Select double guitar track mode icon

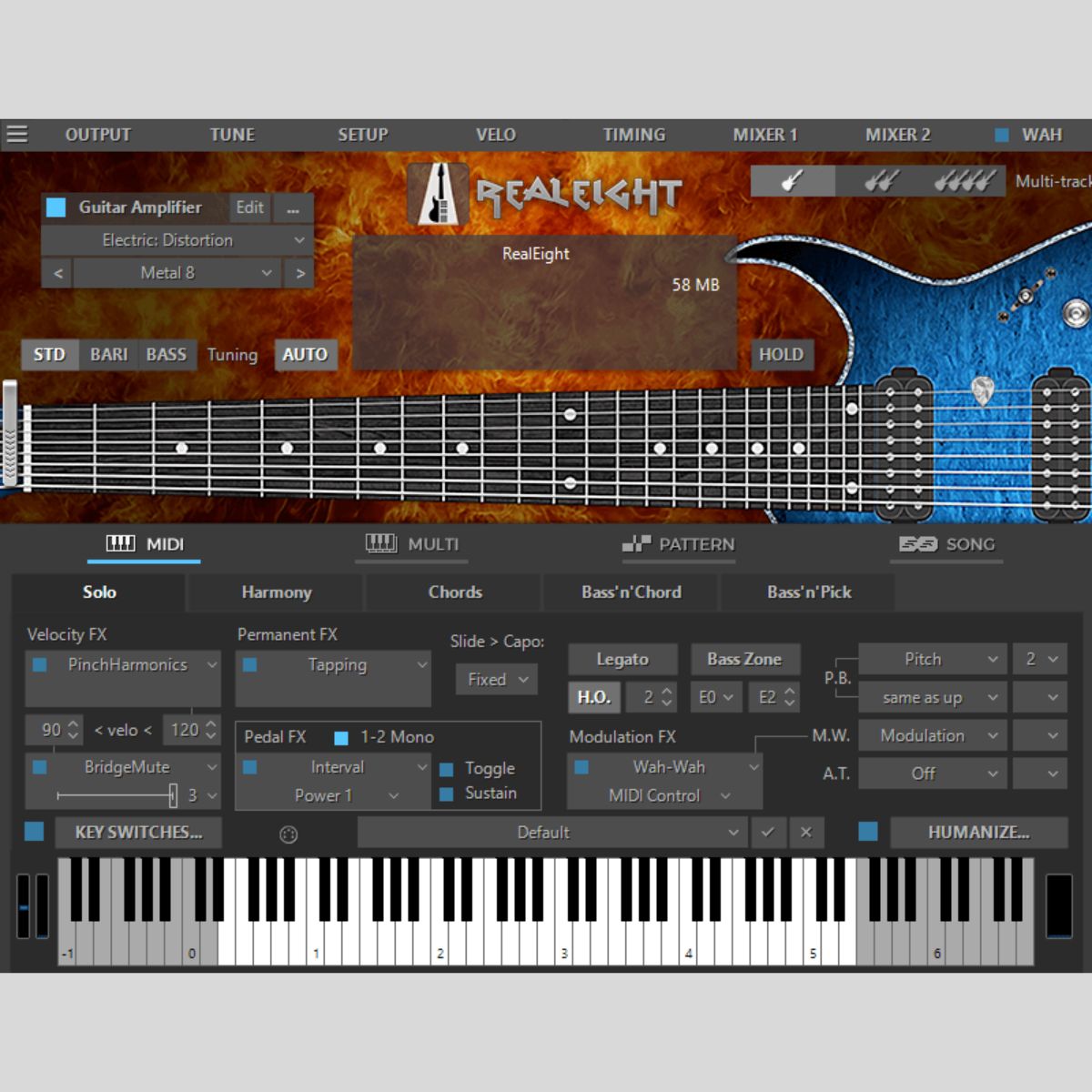879,181
